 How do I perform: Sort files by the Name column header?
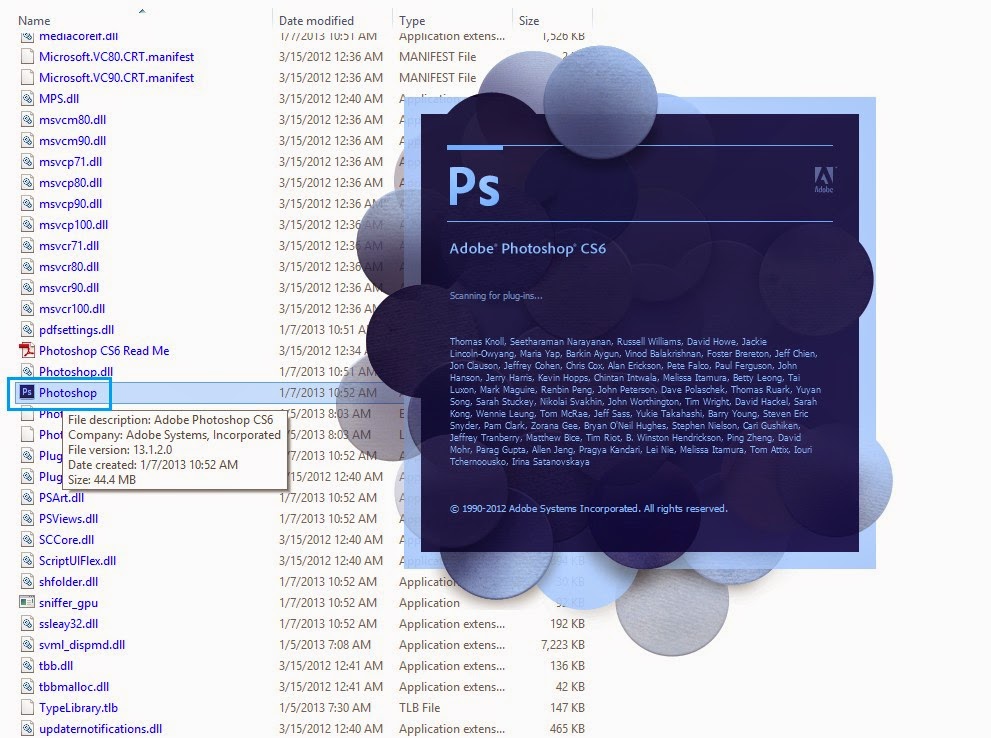(x=34, y=20)
